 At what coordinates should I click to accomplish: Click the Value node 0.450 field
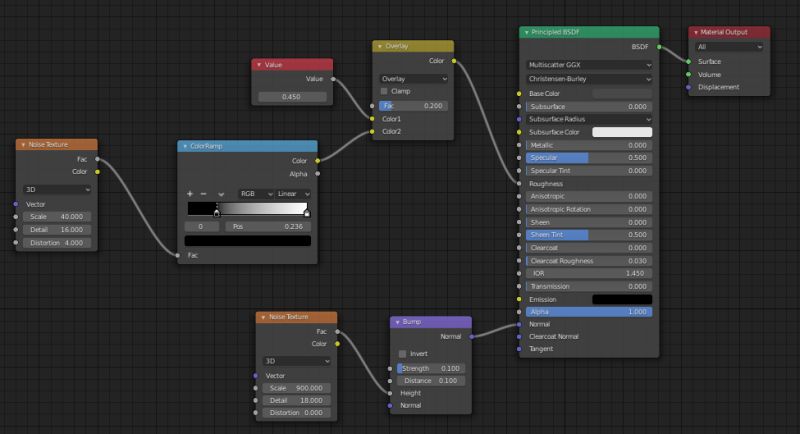[292, 96]
